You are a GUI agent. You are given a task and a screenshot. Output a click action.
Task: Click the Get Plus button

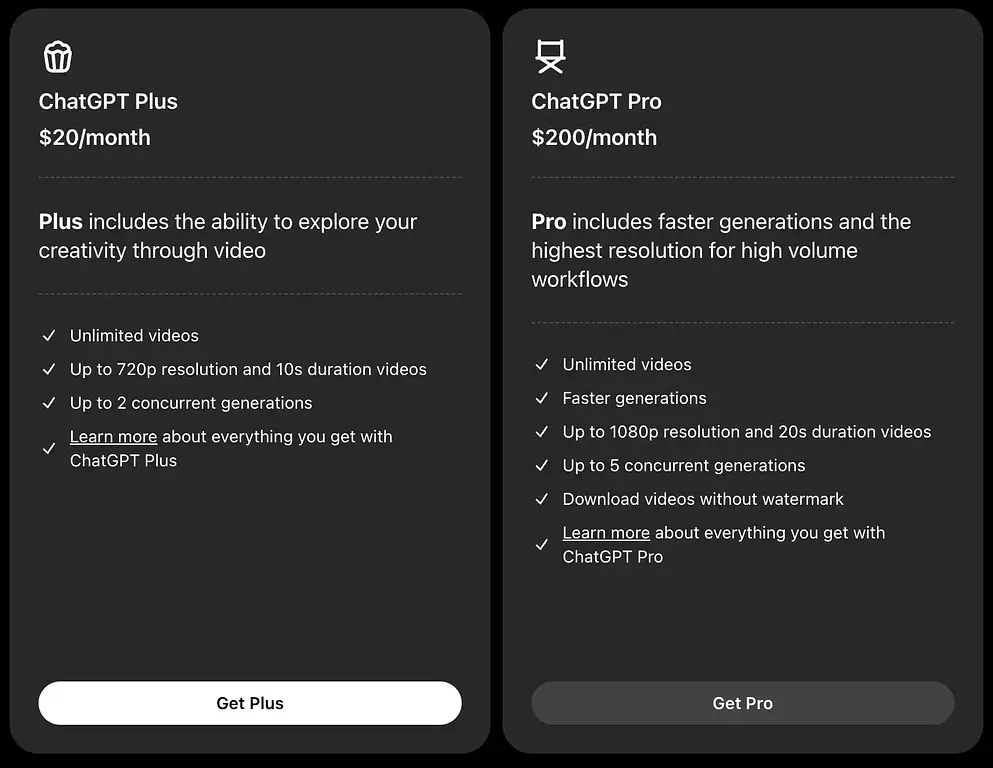[x=249, y=703]
